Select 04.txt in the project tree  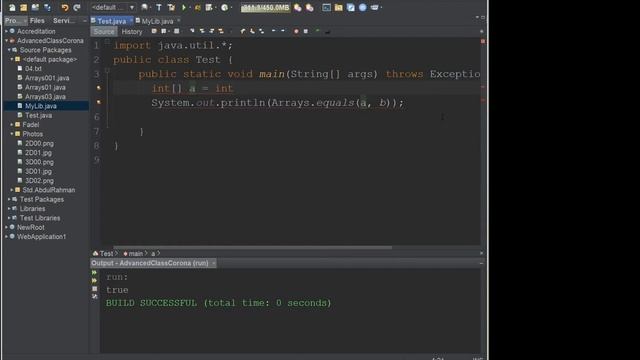(x=33, y=69)
